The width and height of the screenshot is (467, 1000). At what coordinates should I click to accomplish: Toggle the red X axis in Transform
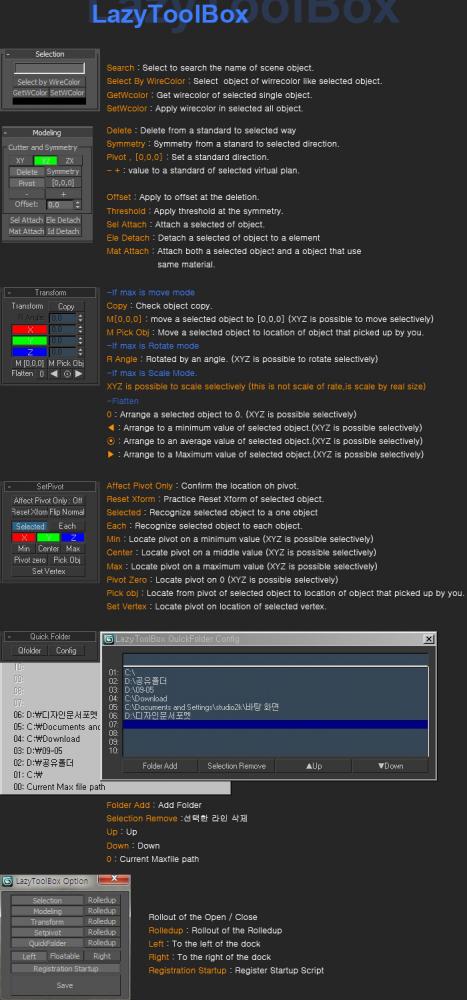click(x=29, y=330)
